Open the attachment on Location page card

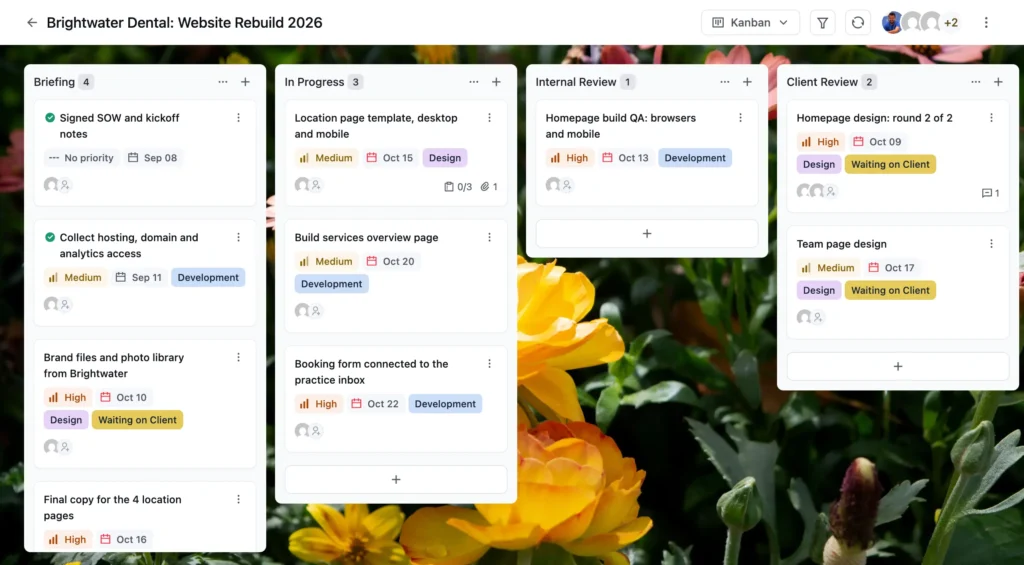489,187
